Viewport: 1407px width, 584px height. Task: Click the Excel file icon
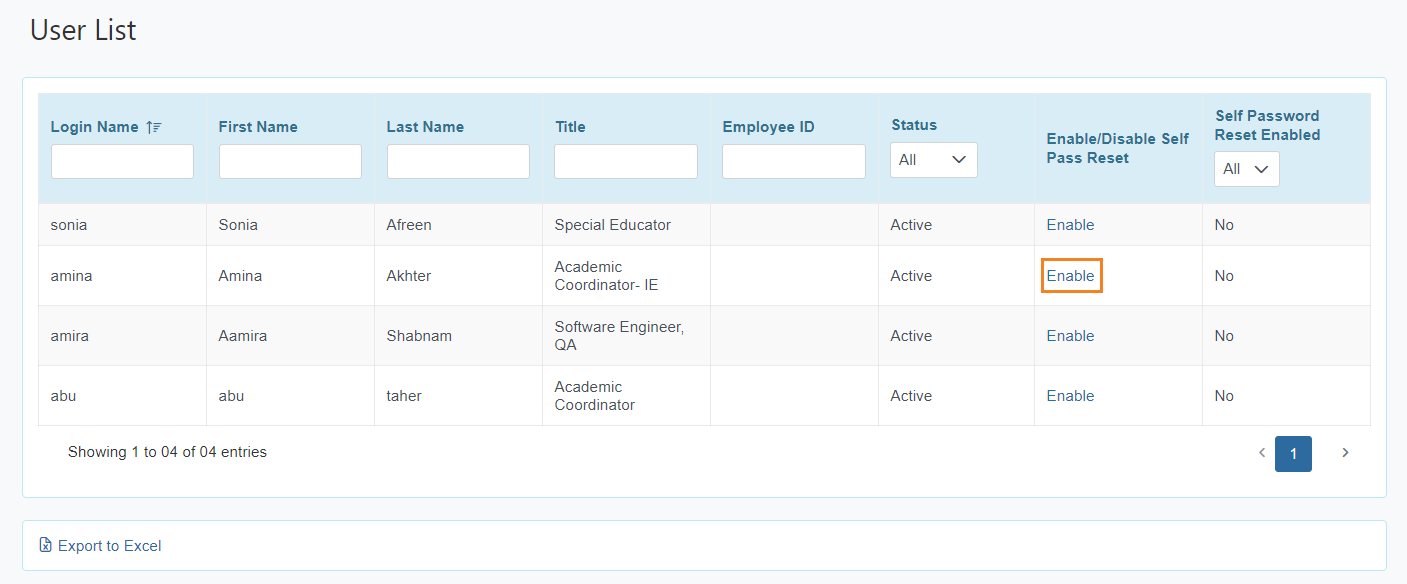click(x=45, y=545)
